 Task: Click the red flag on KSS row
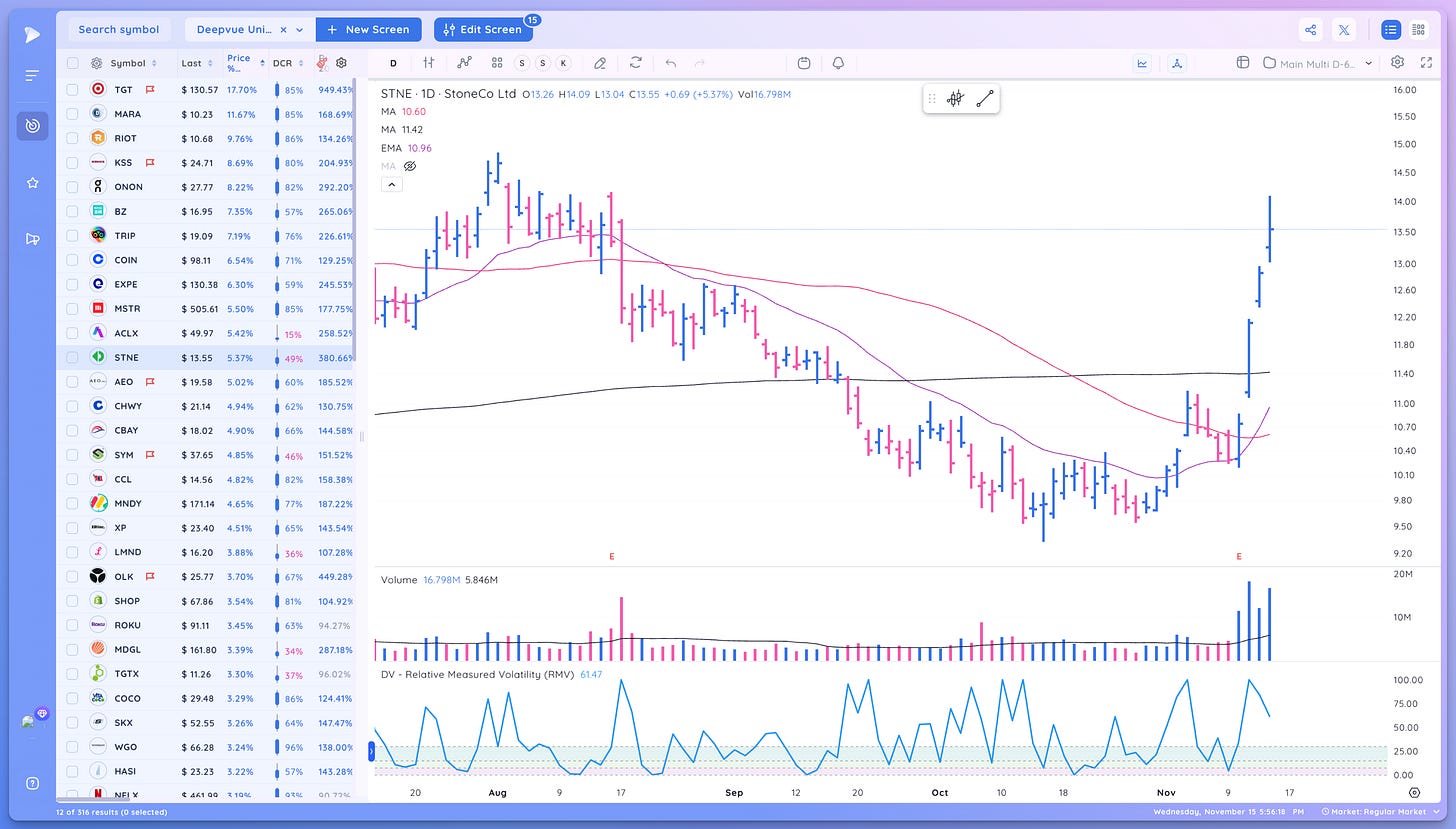(x=150, y=162)
